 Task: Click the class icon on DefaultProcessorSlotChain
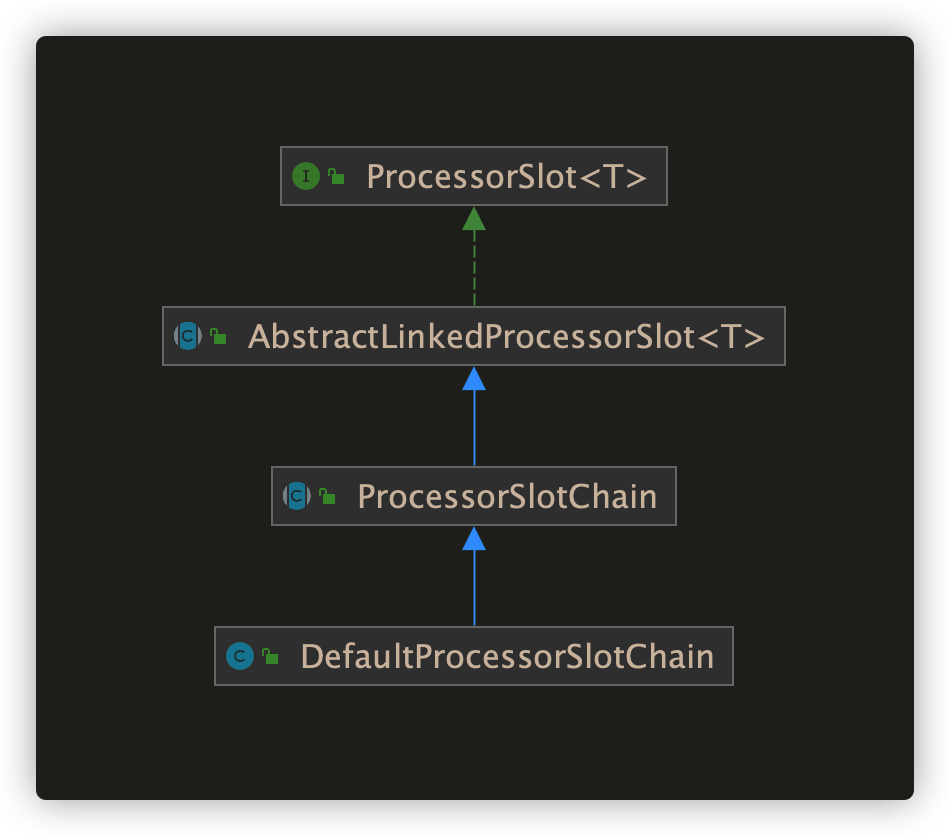239,656
